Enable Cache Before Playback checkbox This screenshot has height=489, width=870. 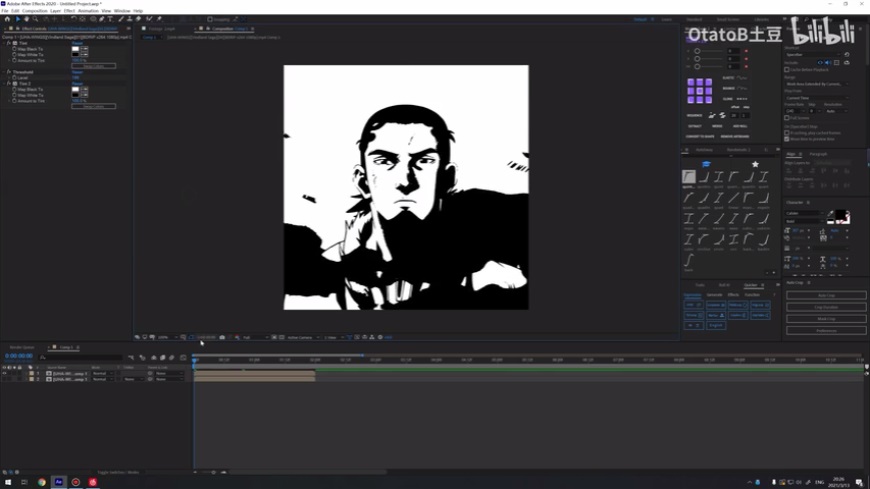[x=787, y=70]
